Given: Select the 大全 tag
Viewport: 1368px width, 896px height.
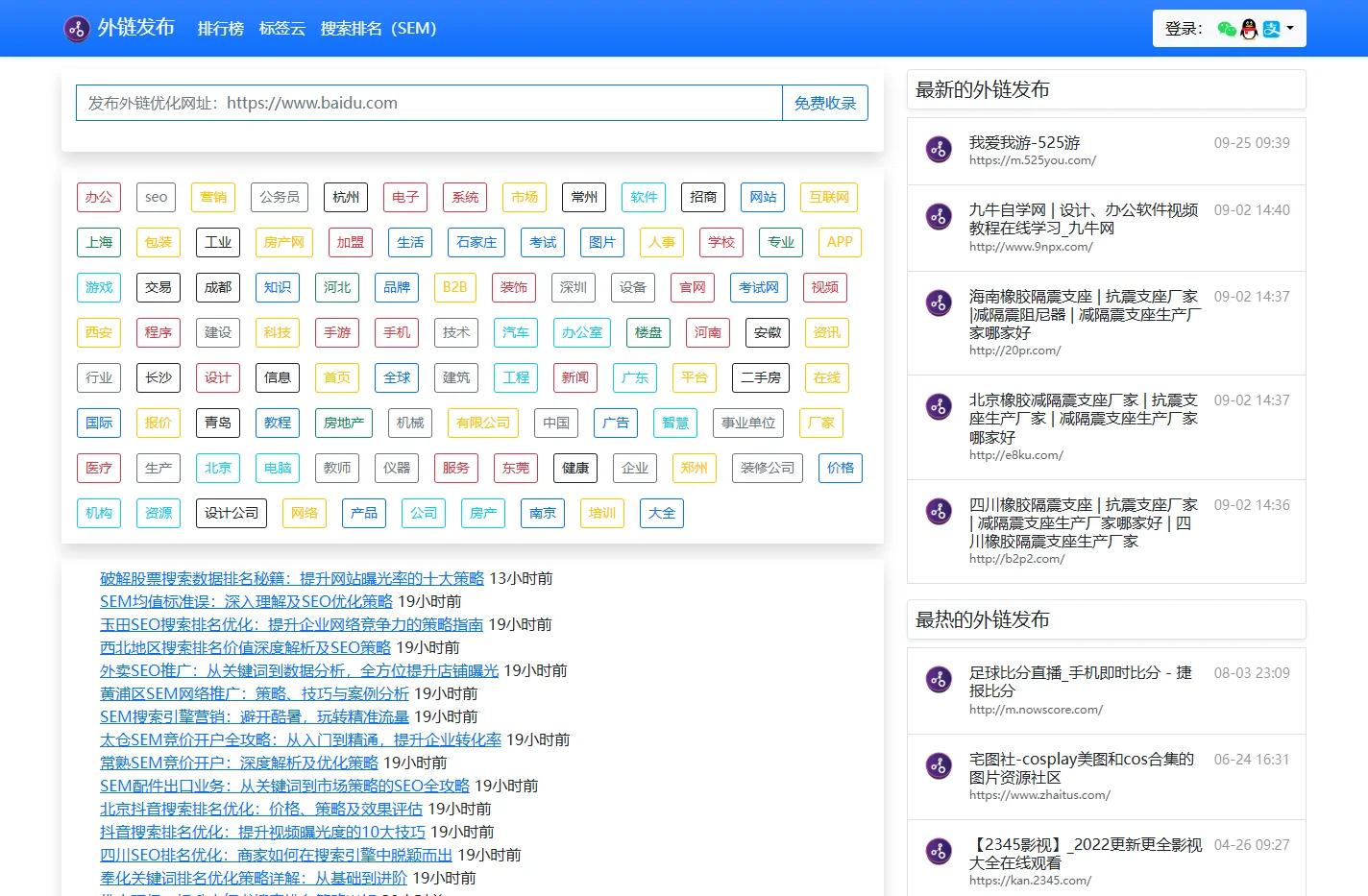Looking at the screenshot, I should pos(662,513).
